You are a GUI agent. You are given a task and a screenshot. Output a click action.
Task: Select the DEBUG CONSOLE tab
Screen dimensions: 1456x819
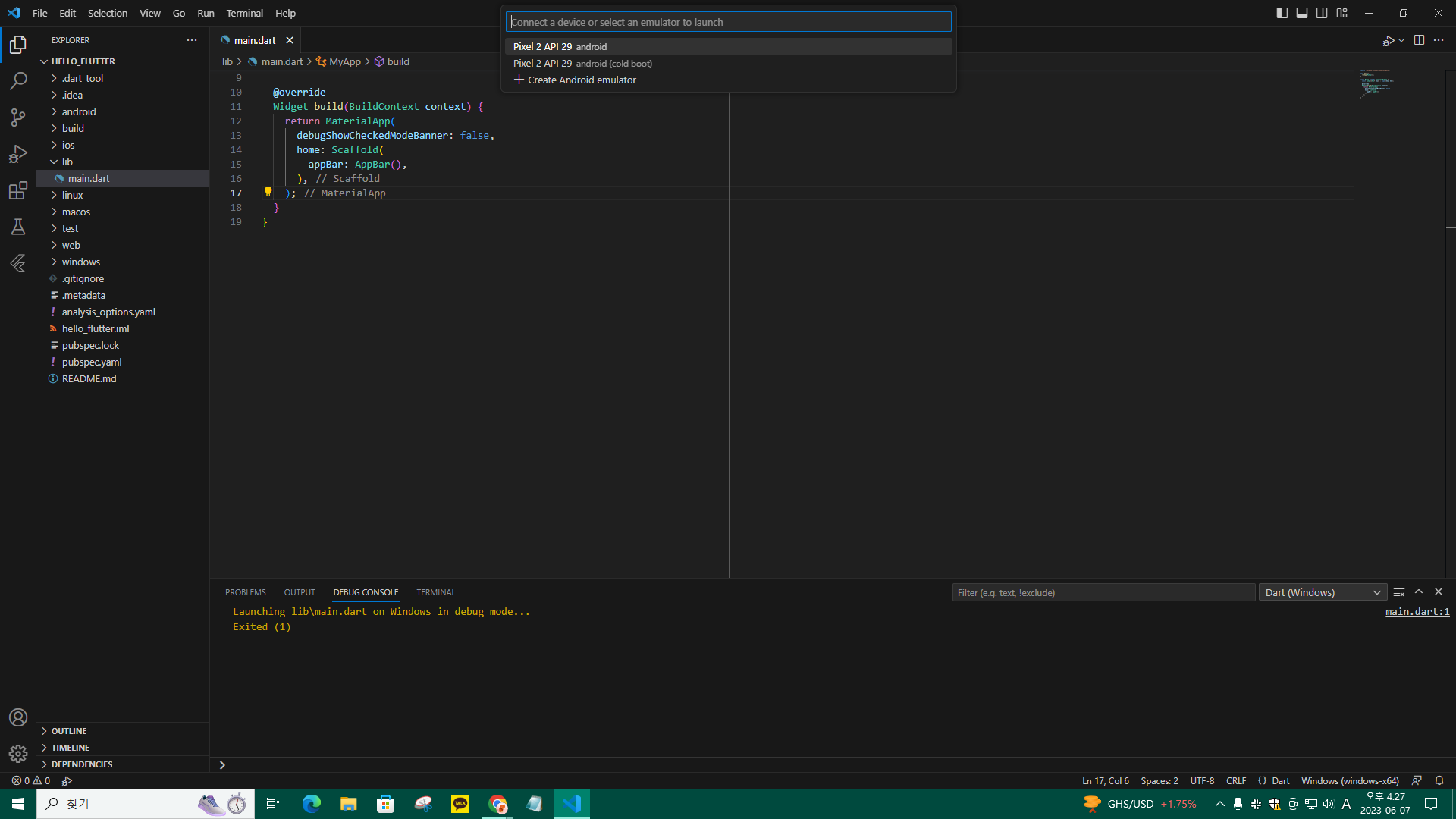366,592
